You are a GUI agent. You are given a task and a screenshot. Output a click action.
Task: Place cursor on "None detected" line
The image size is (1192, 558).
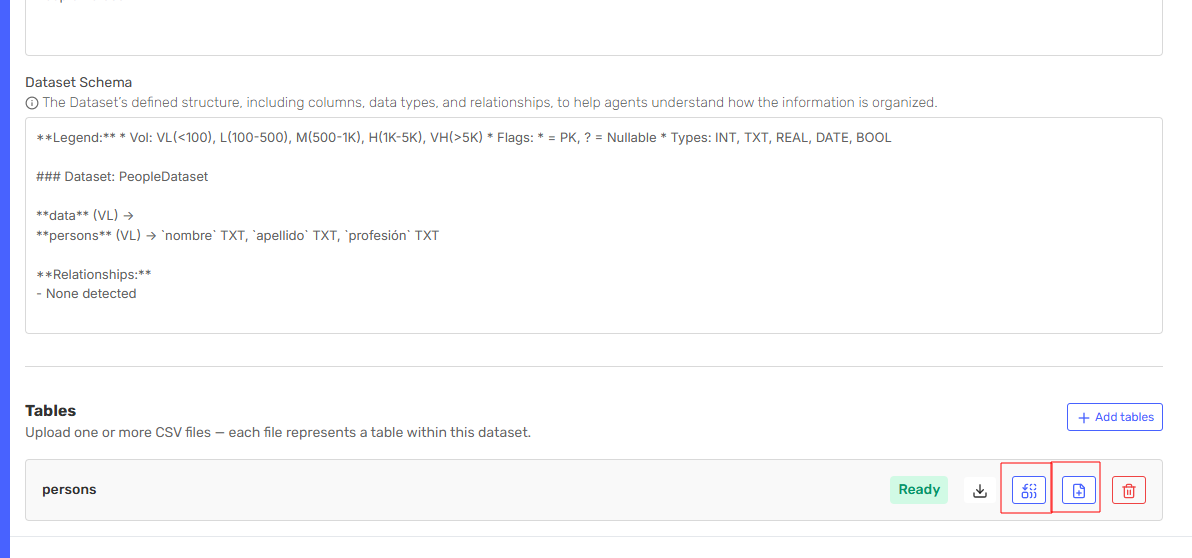point(90,294)
